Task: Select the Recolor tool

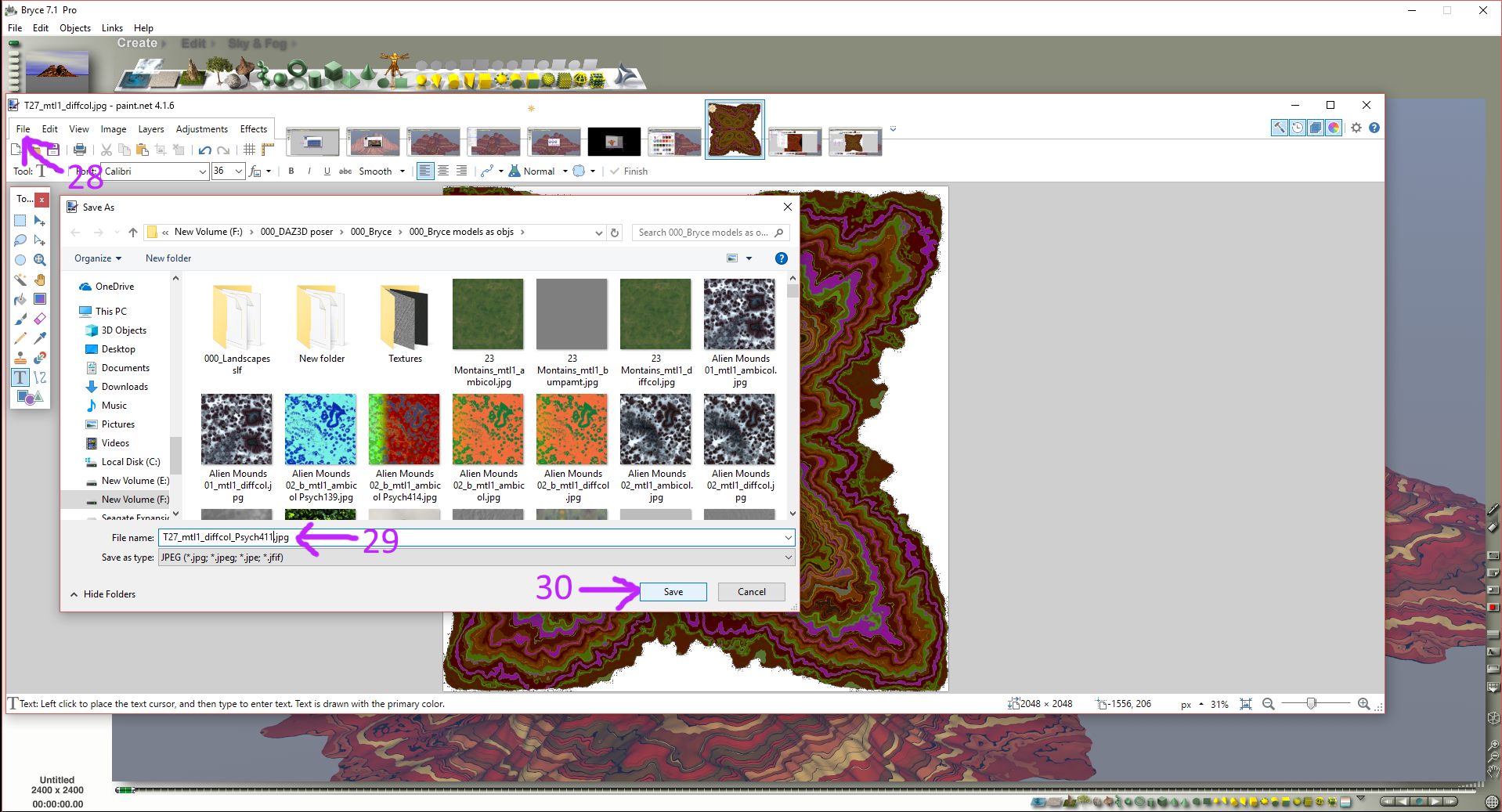Action: [40, 358]
